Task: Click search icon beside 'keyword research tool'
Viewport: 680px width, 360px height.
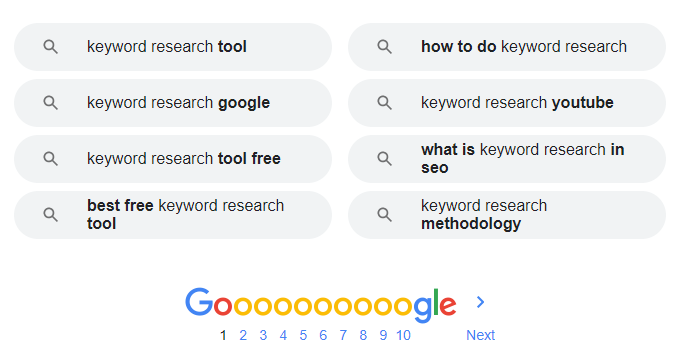Action: (x=51, y=47)
